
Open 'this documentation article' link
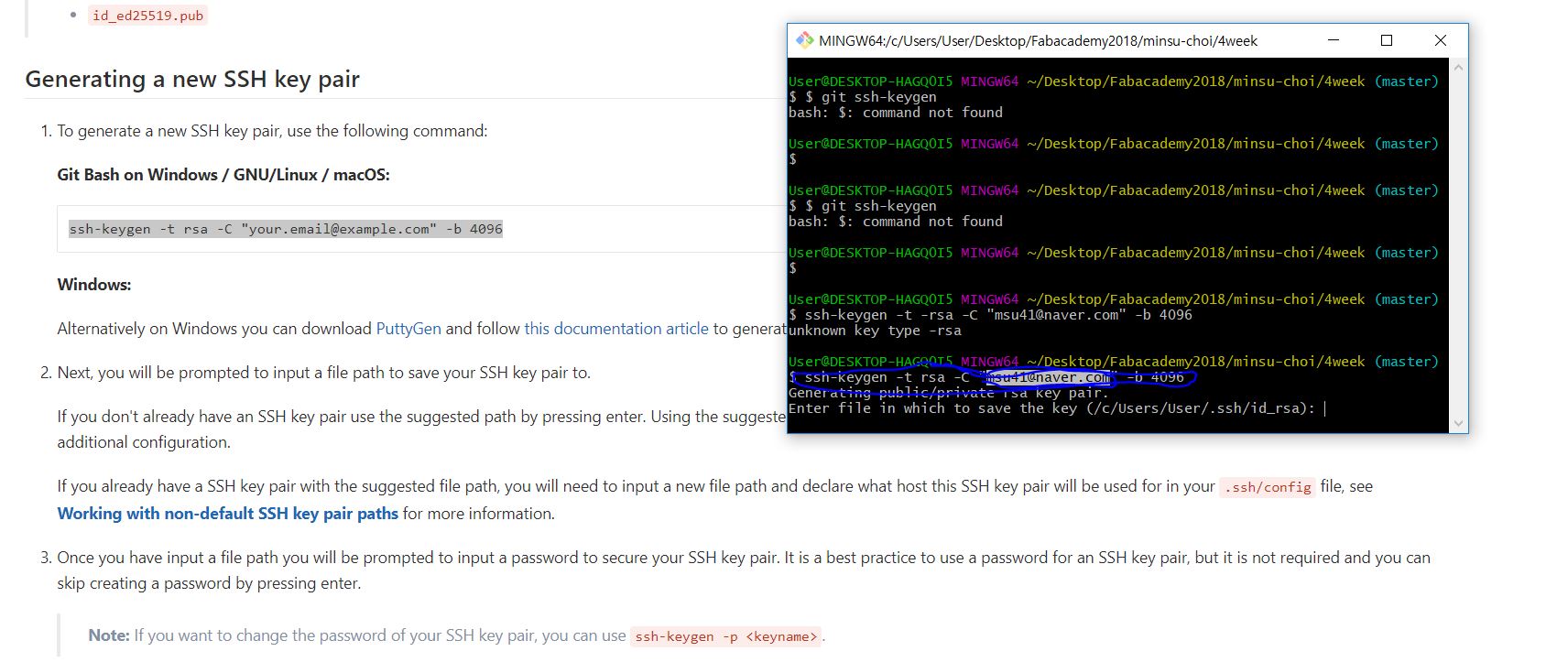point(616,329)
